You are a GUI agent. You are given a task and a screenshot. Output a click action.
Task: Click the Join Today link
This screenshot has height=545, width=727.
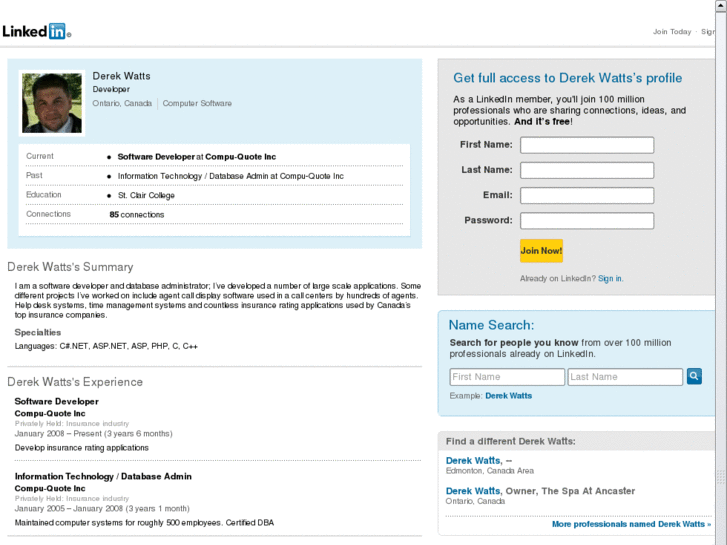tap(672, 32)
